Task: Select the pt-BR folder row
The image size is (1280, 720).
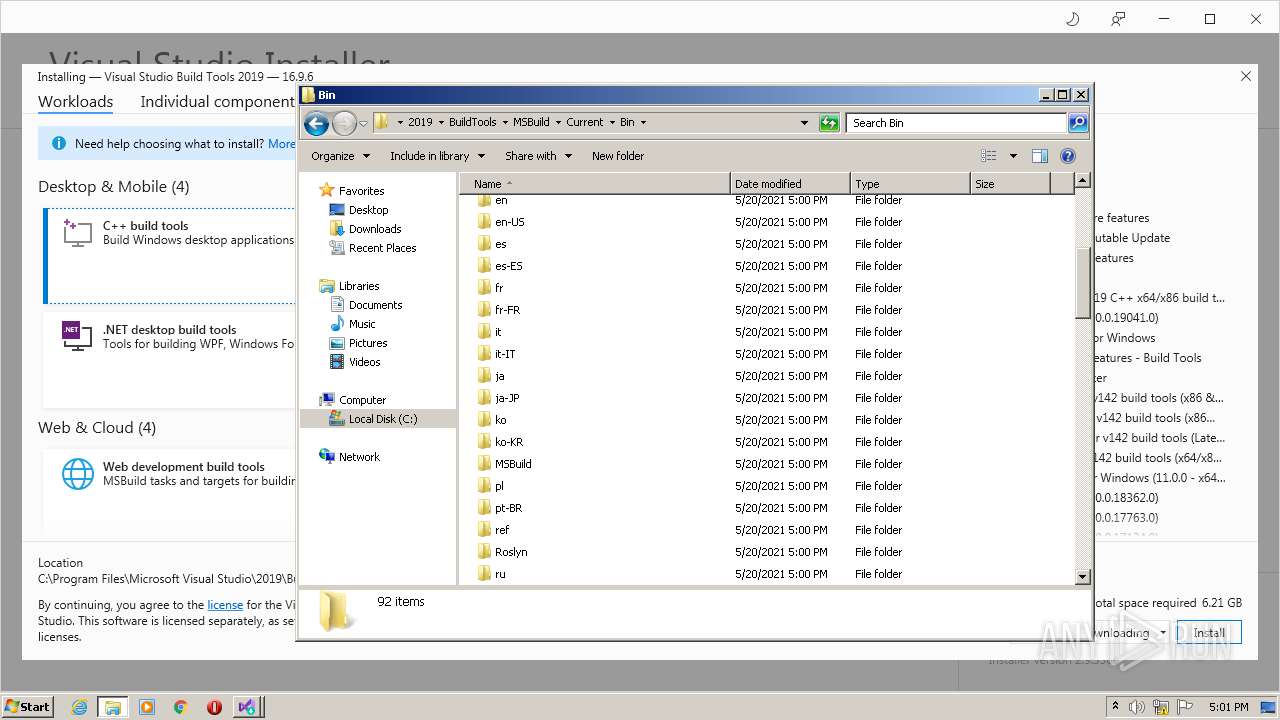Action: pos(766,508)
